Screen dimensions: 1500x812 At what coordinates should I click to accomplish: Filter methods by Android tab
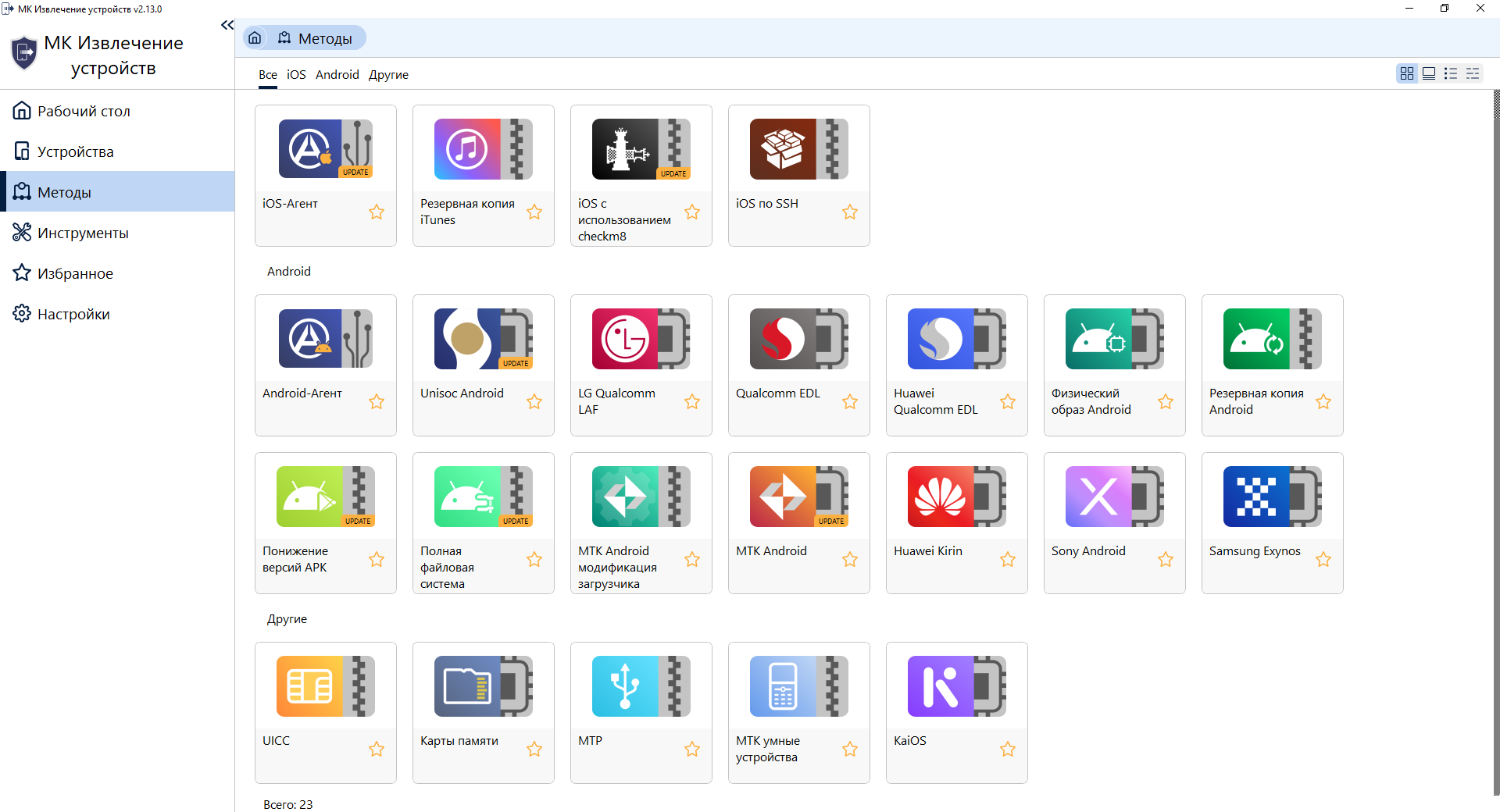(x=337, y=75)
